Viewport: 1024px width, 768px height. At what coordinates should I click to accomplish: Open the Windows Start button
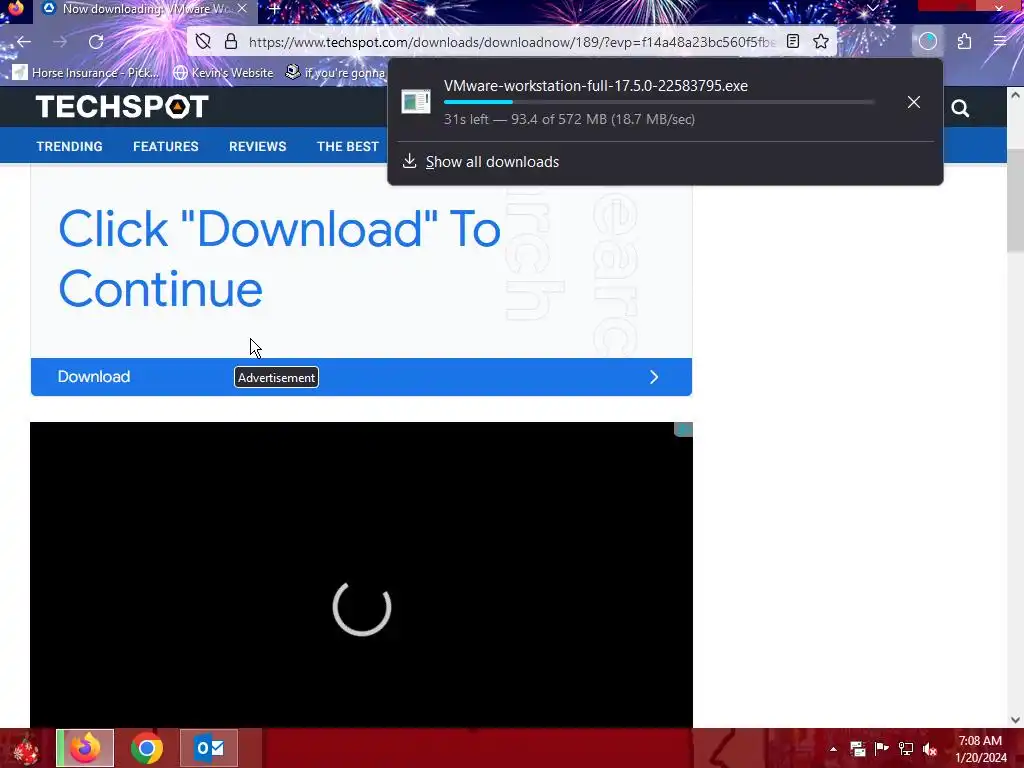[26, 748]
